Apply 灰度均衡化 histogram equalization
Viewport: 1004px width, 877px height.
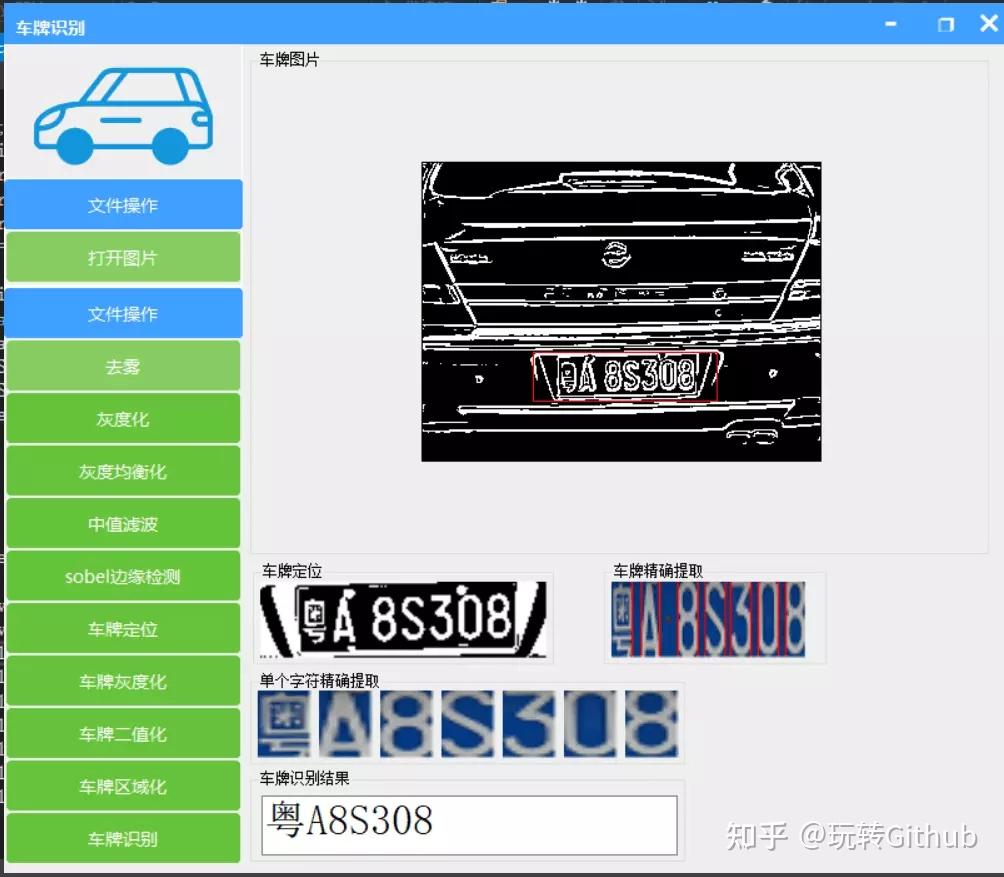[123, 471]
